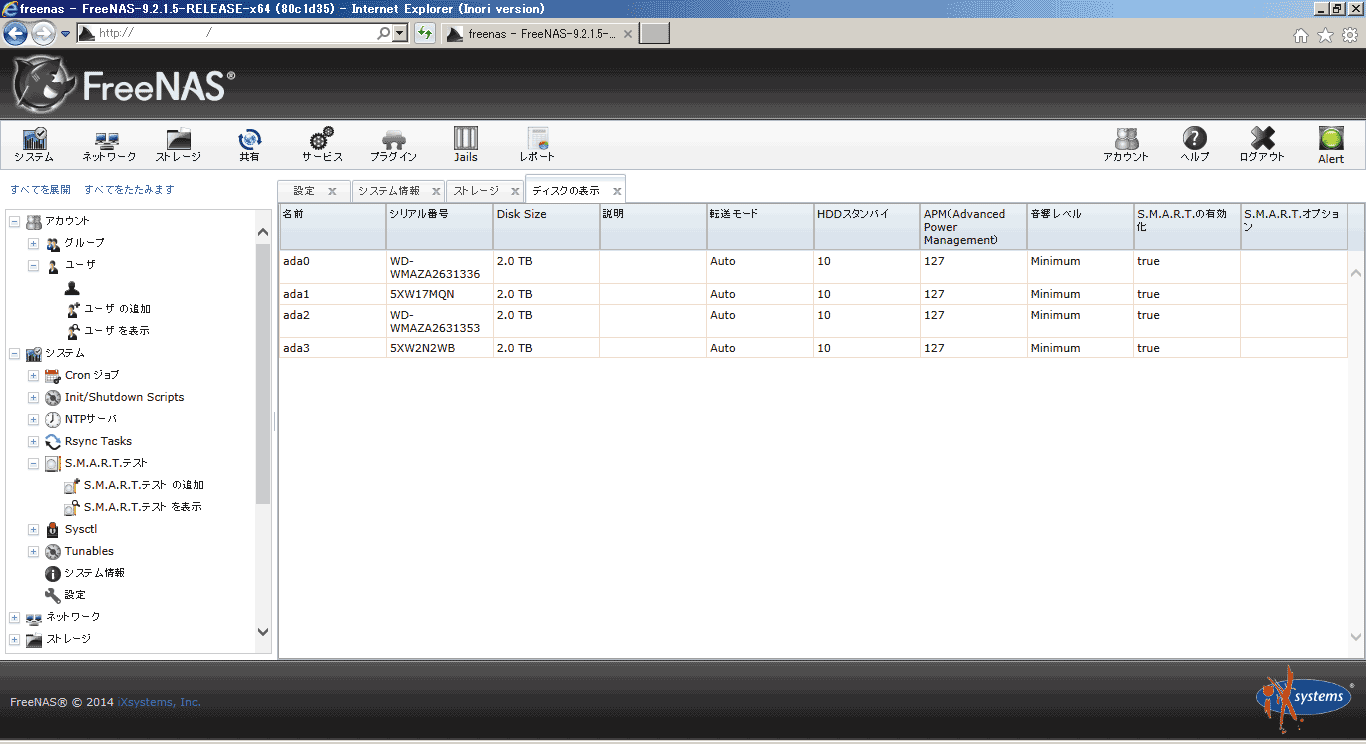Open the サービス toolbar icon
The height and width of the screenshot is (744, 1366).
click(x=322, y=145)
